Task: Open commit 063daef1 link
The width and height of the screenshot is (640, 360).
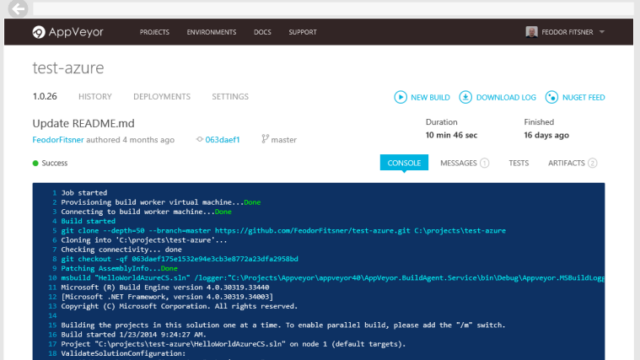Action: [222, 140]
